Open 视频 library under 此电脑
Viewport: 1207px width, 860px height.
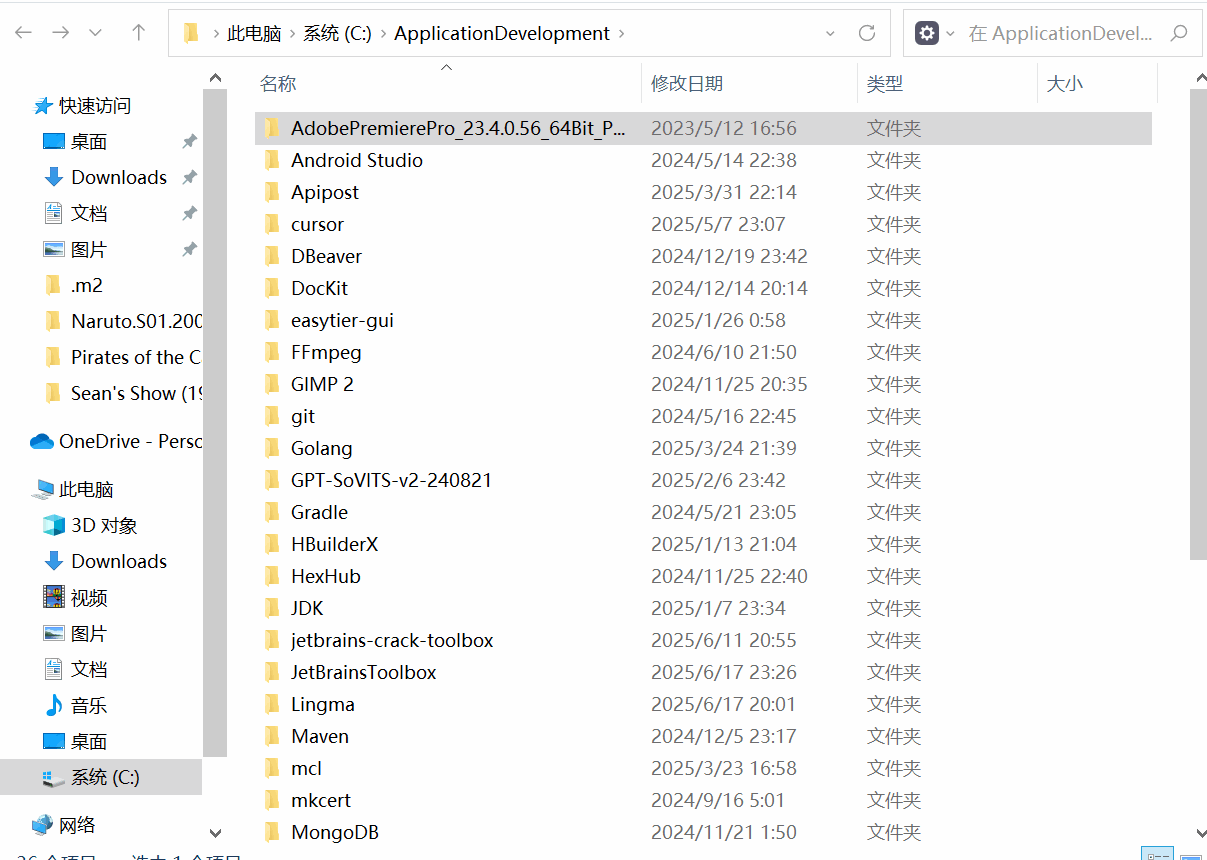pos(89,597)
